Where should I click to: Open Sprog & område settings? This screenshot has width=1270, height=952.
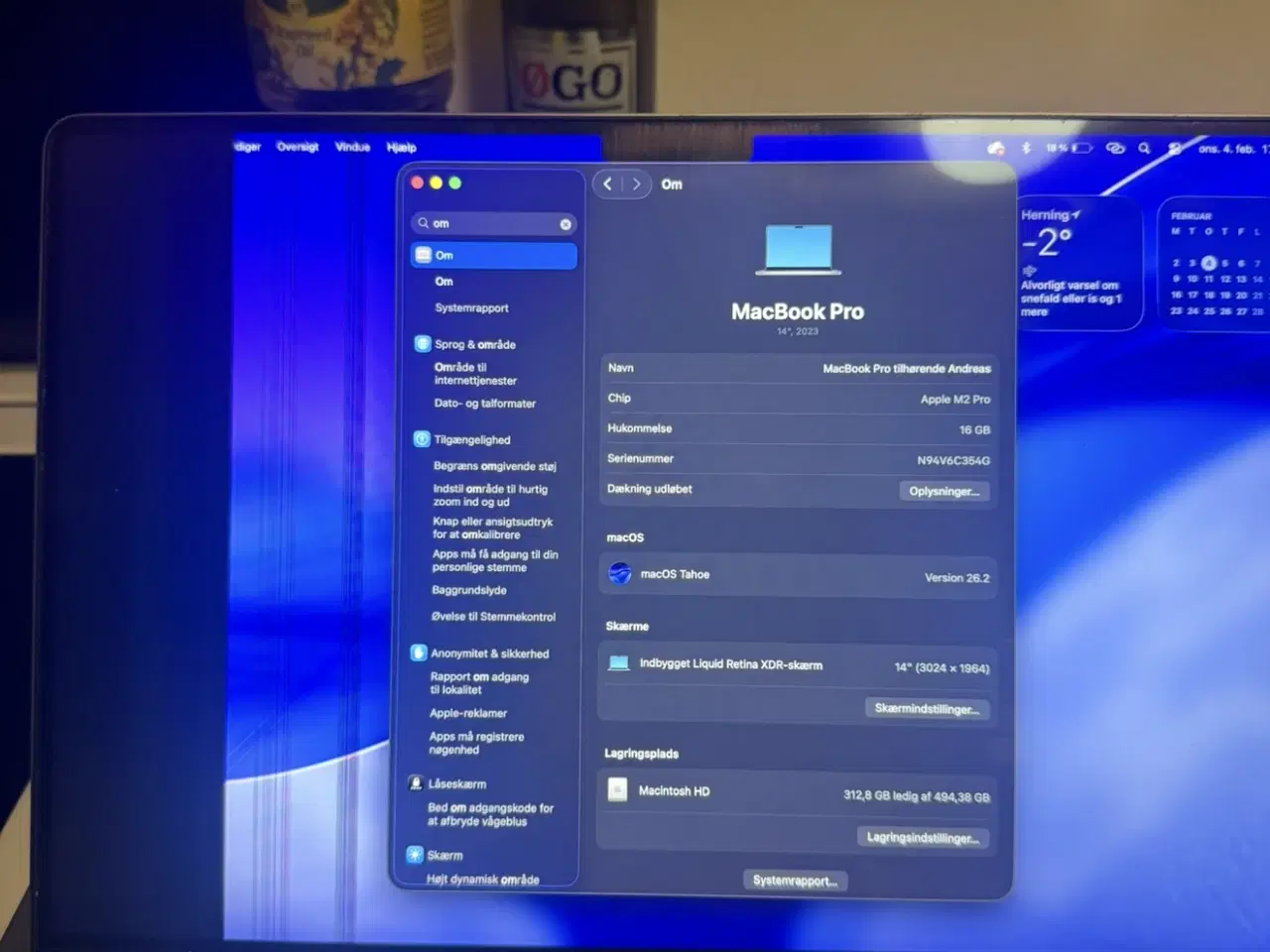tap(468, 344)
